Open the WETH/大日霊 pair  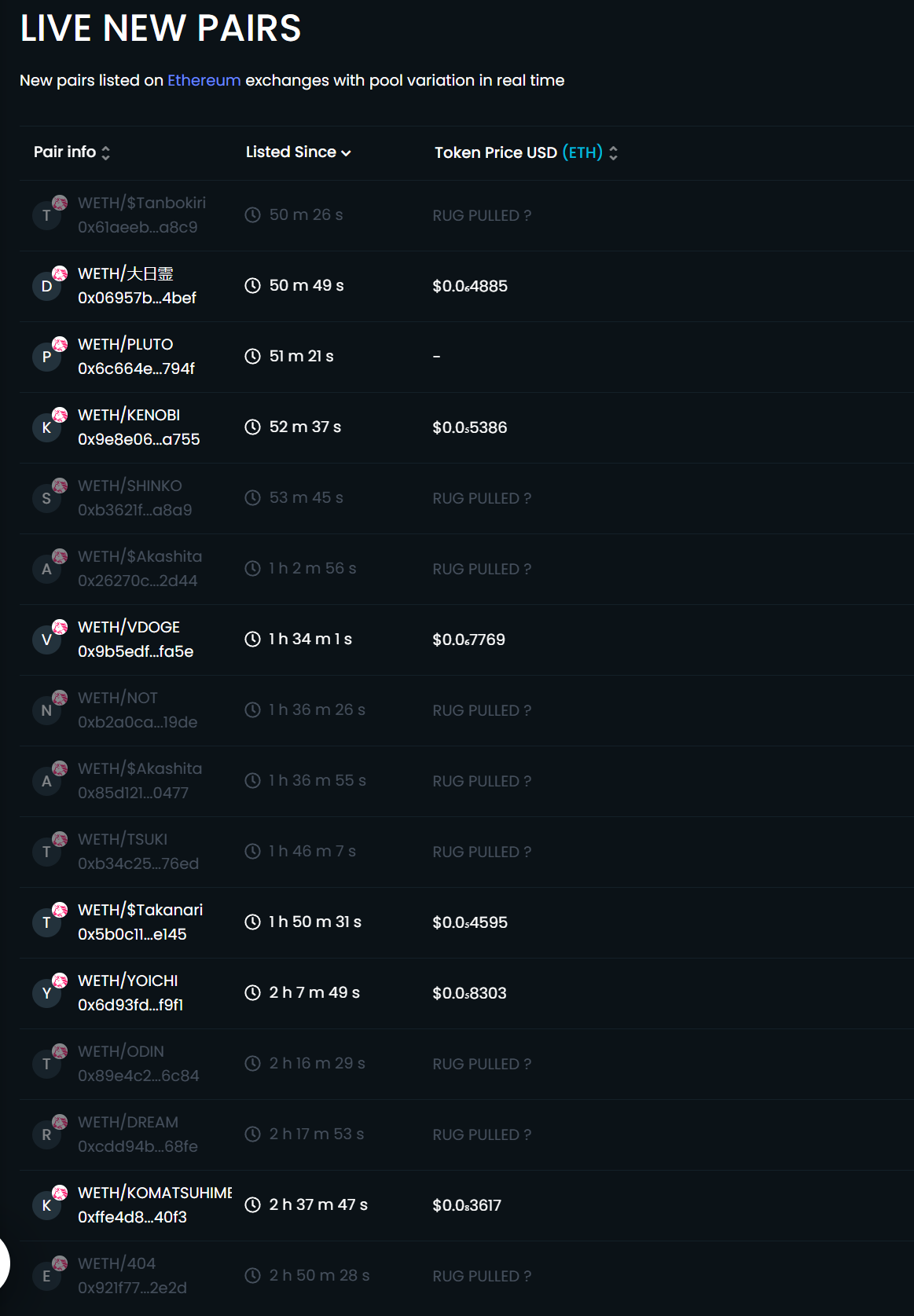tap(126, 273)
